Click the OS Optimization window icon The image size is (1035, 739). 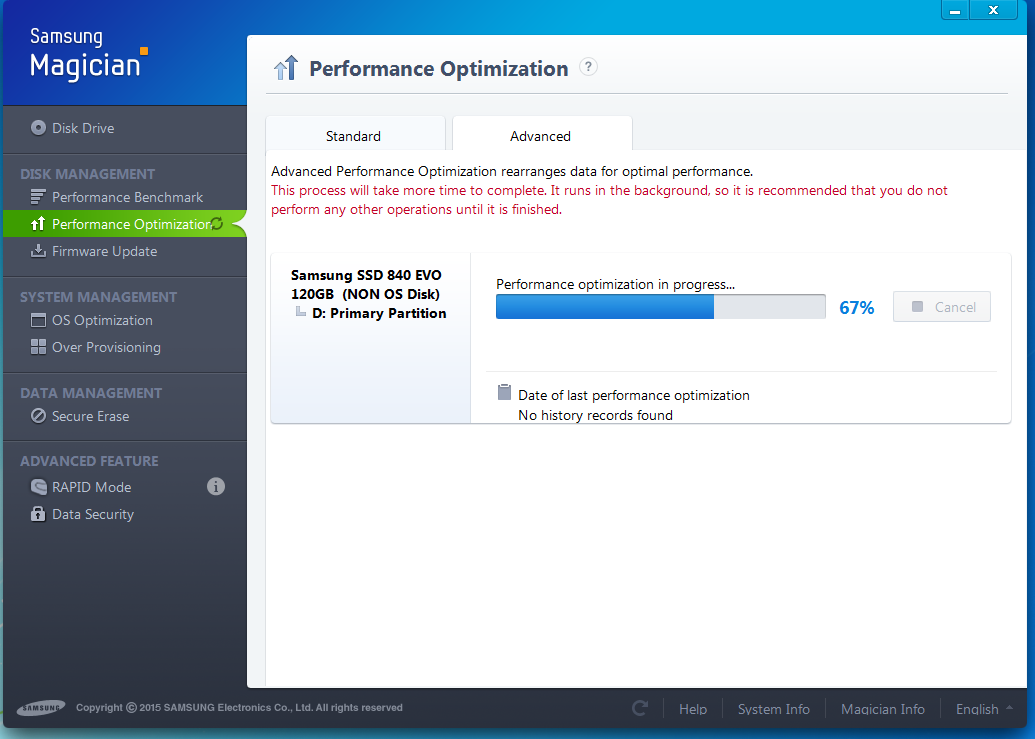click(x=38, y=320)
